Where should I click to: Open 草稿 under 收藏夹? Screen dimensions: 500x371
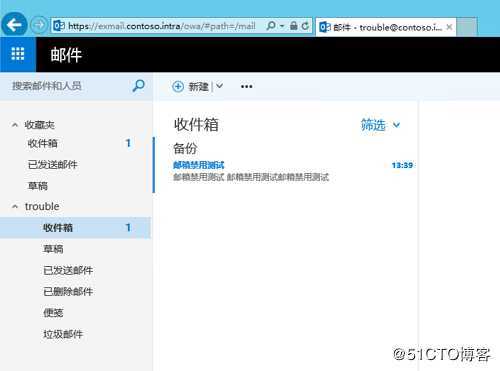(x=37, y=186)
